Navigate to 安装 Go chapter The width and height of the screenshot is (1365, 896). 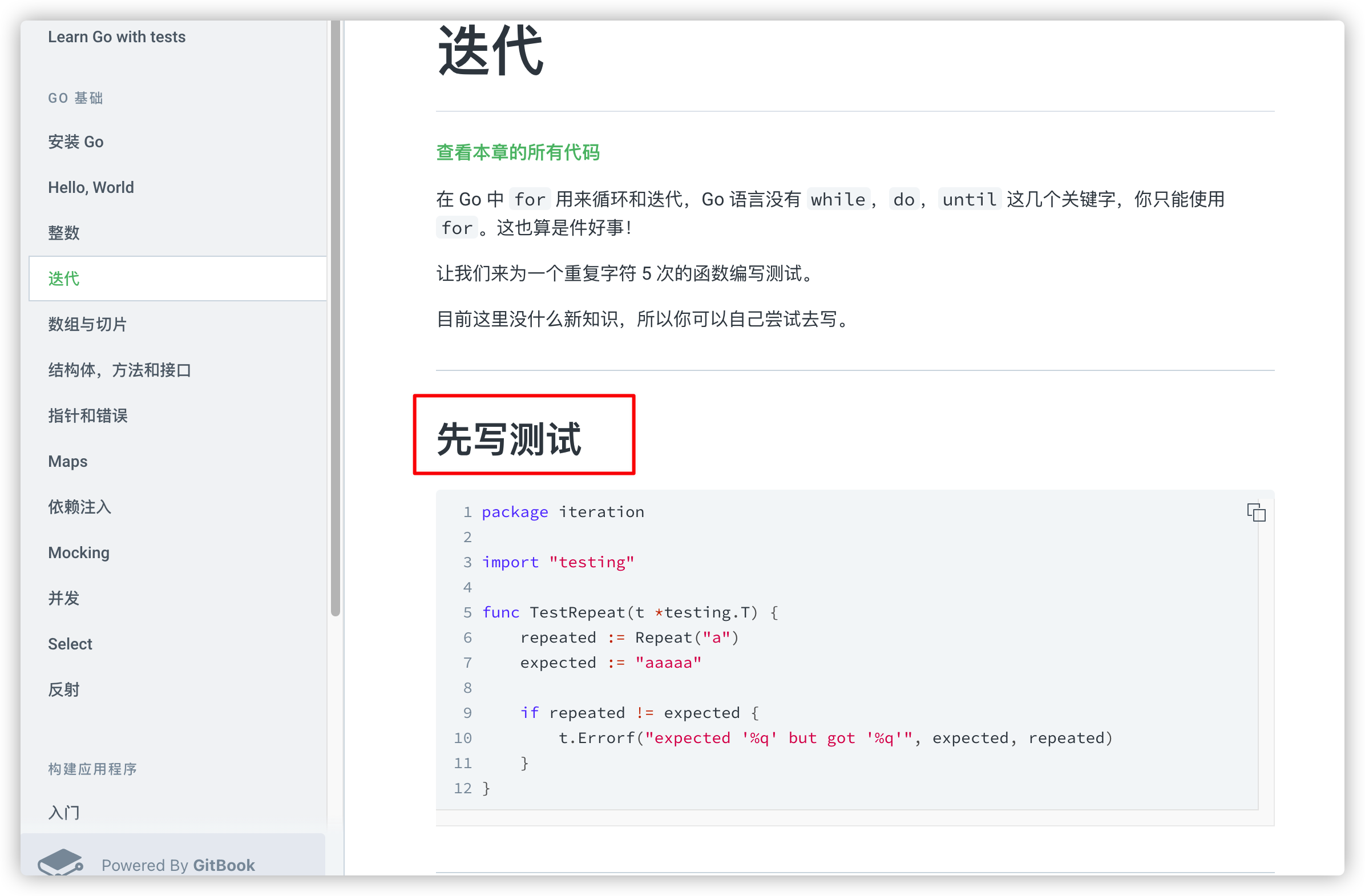76,142
